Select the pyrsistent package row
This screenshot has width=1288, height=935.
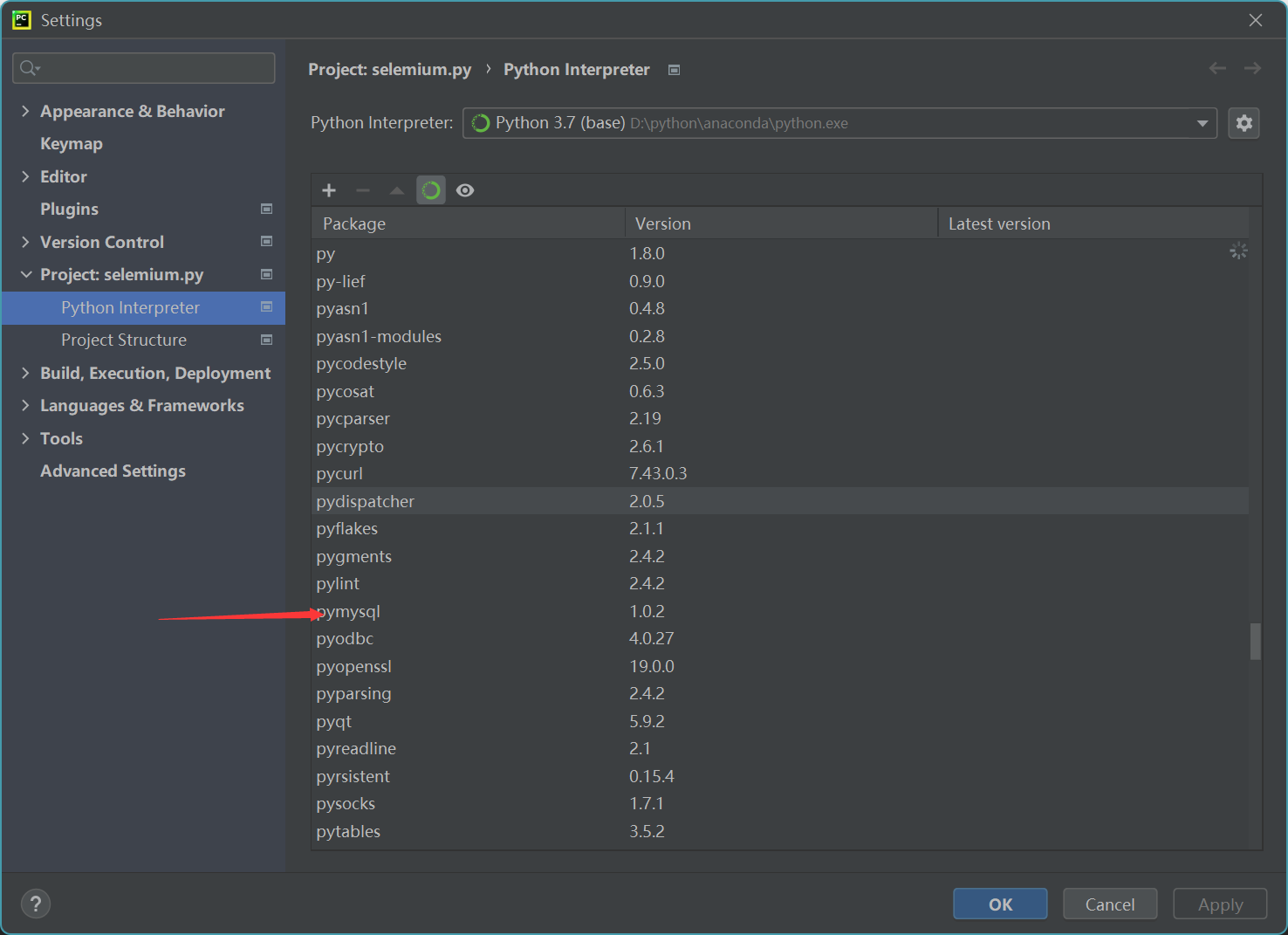pyautogui.click(x=780, y=776)
